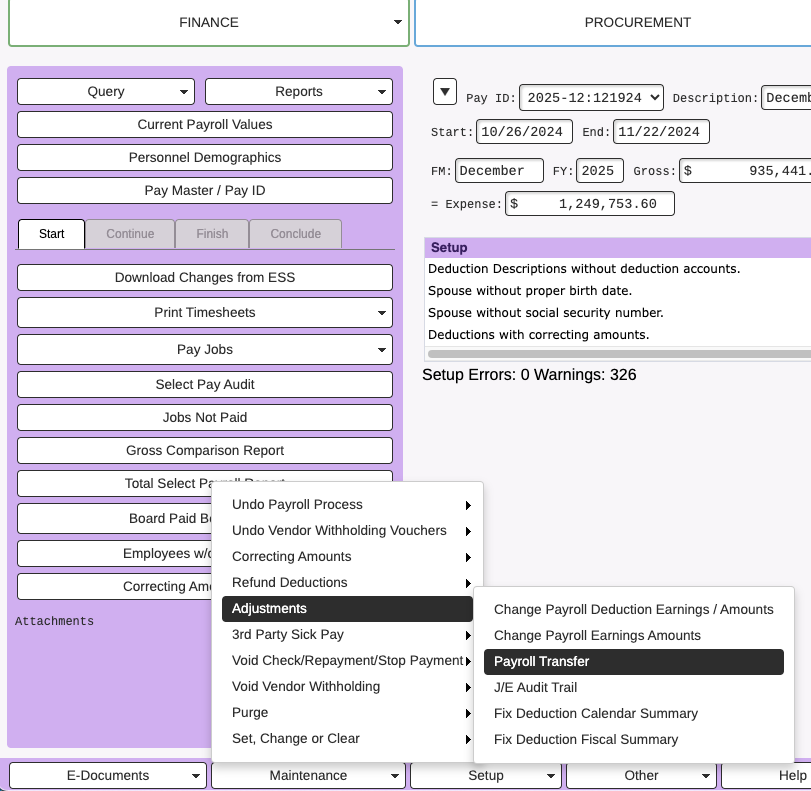Open Personnel Demographics
This screenshot has width=811, height=791.
205,158
